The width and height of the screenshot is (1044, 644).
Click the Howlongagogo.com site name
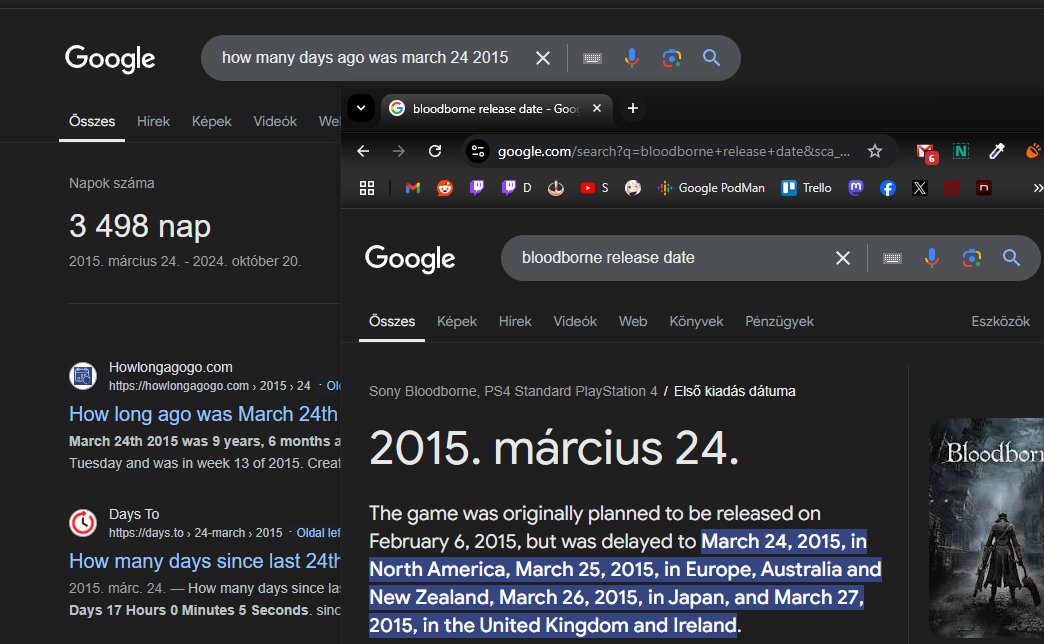click(170, 367)
